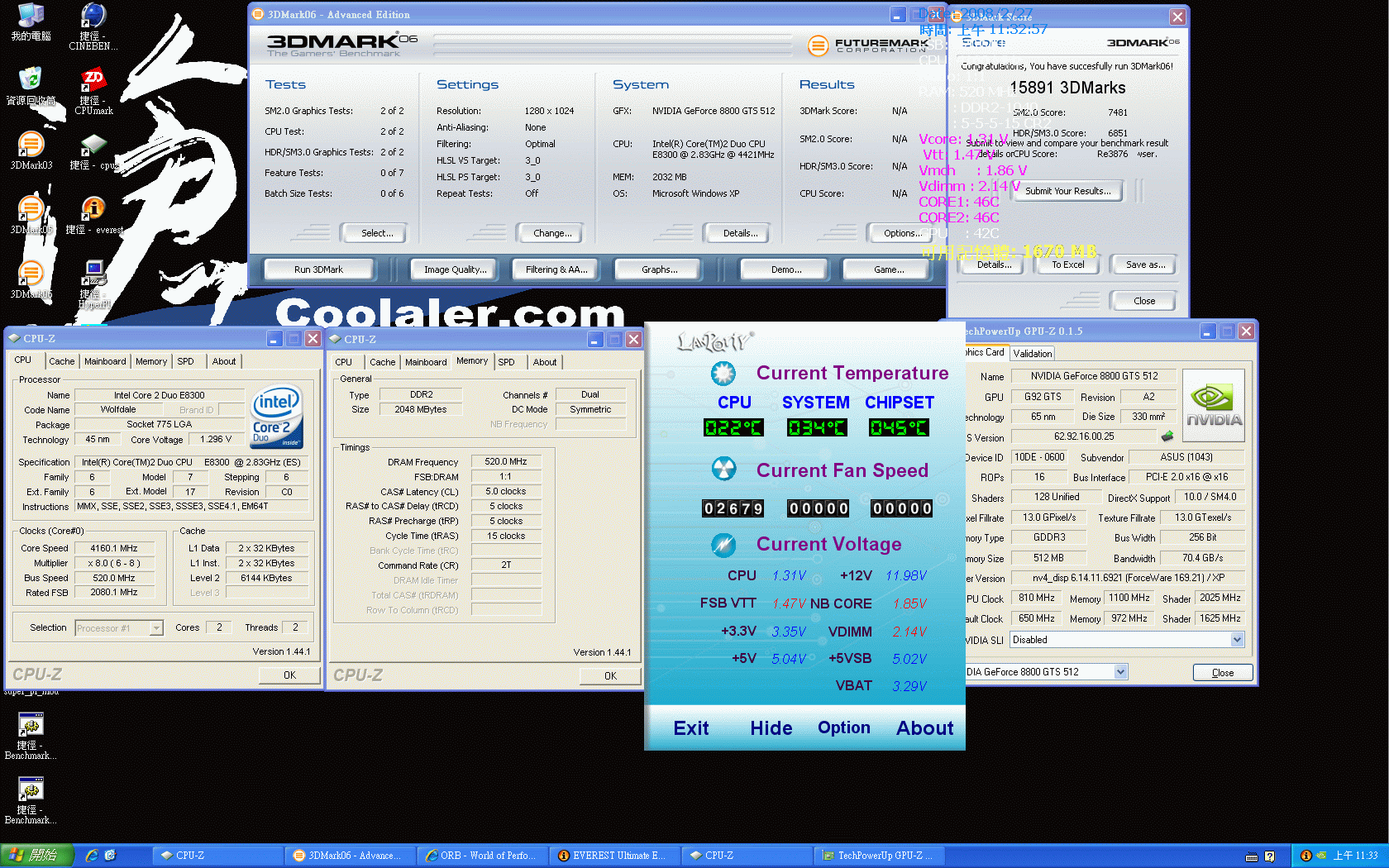Switch to TechPowerUp GPU-Z taskbar item
Image resolution: width=1389 pixels, height=868 pixels.
880,856
